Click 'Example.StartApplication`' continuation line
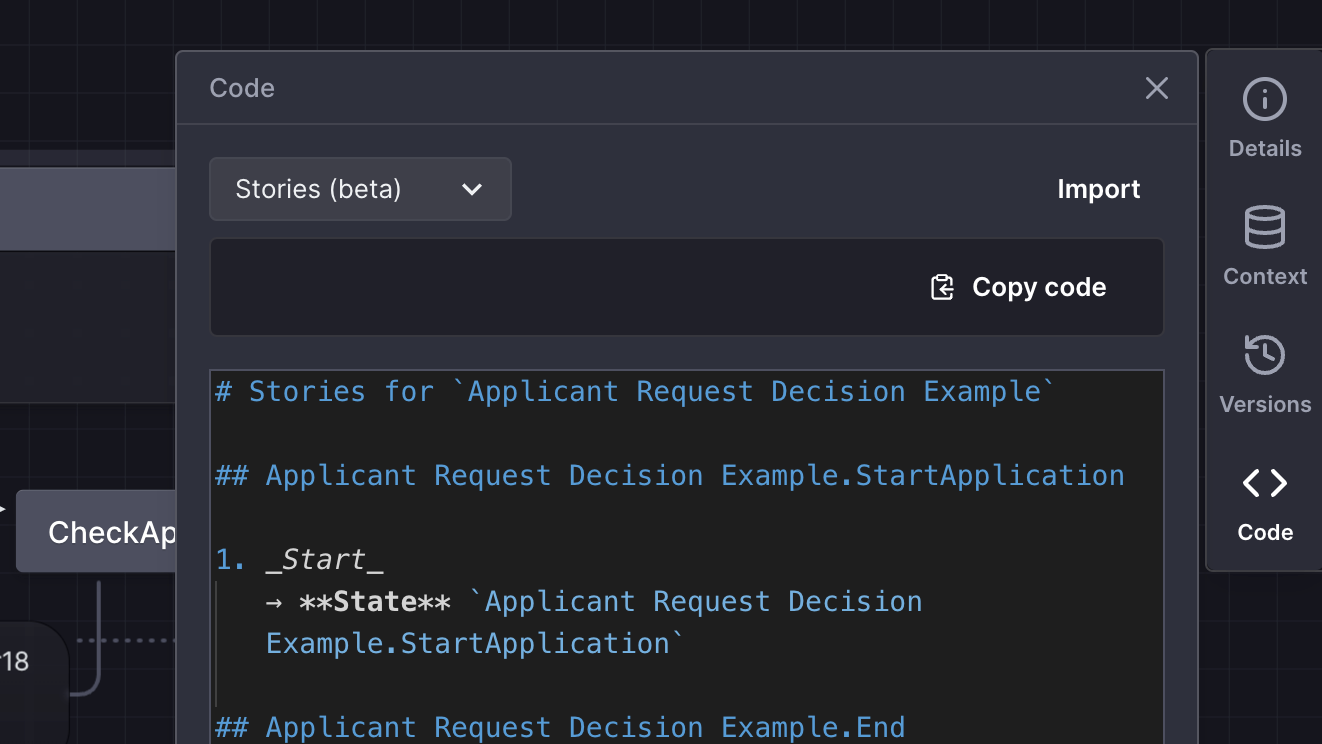Image resolution: width=1322 pixels, height=744 pixels. click(476, 644)
